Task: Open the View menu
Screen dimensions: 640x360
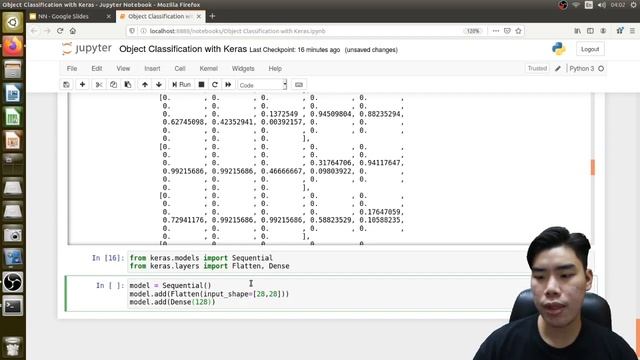Action: tap(123, 69)
